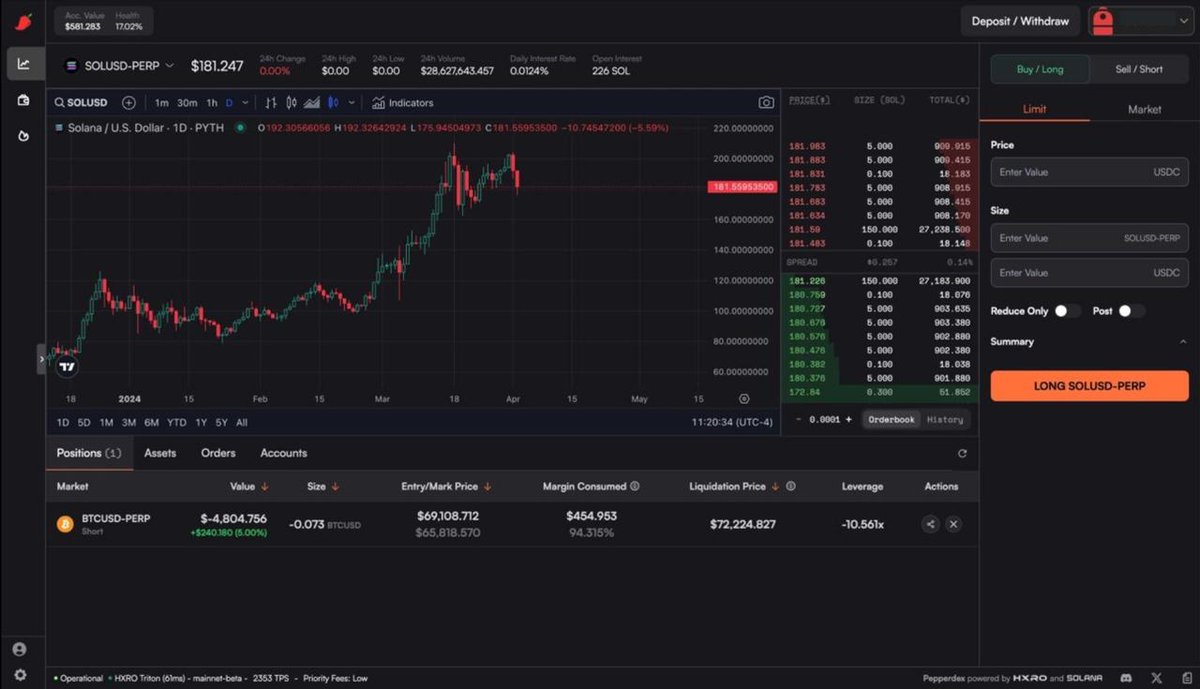Toggle the green PYTH data status dot

(240, 128)
